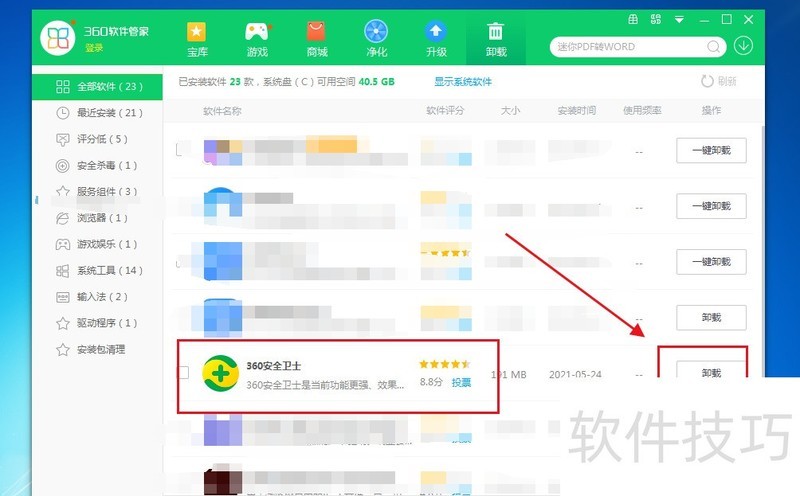The image size is (800, 496).
Task: Click 卸载 button above 360安全卫士 row
Action: 711,317
